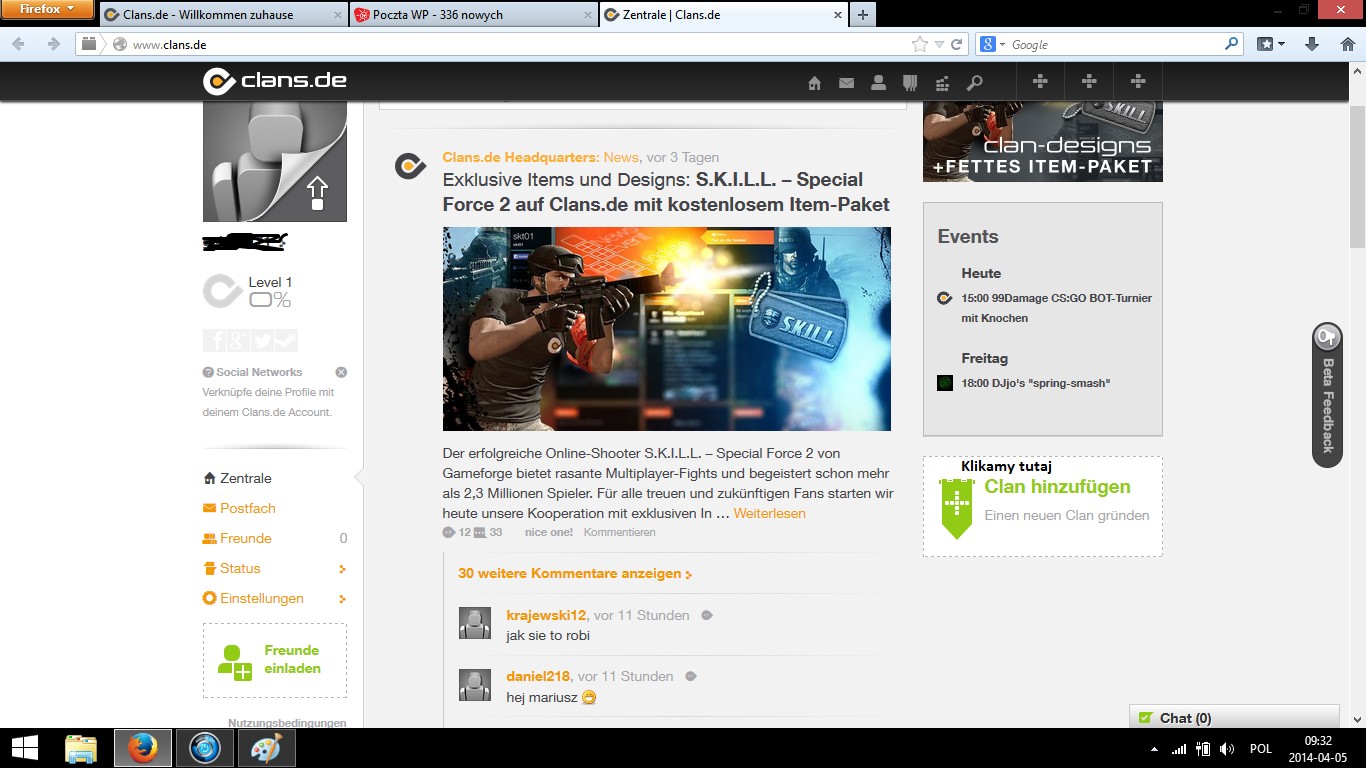Image resolution: width=1366 pixels, height=768 pixels.
Task: Click krajewski12's avatar in comments
Action: pyautogui.click(x=475, y=623)
